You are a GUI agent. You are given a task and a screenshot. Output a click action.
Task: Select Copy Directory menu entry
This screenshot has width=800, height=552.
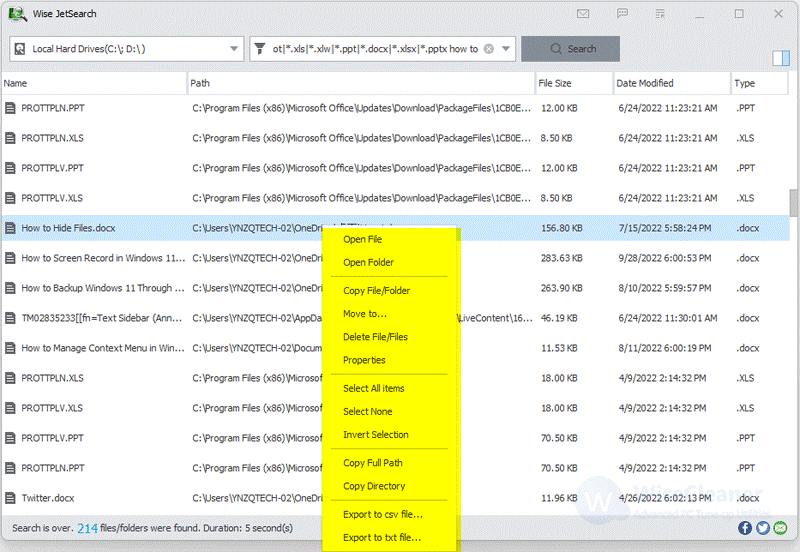click(x=374, y=486)
